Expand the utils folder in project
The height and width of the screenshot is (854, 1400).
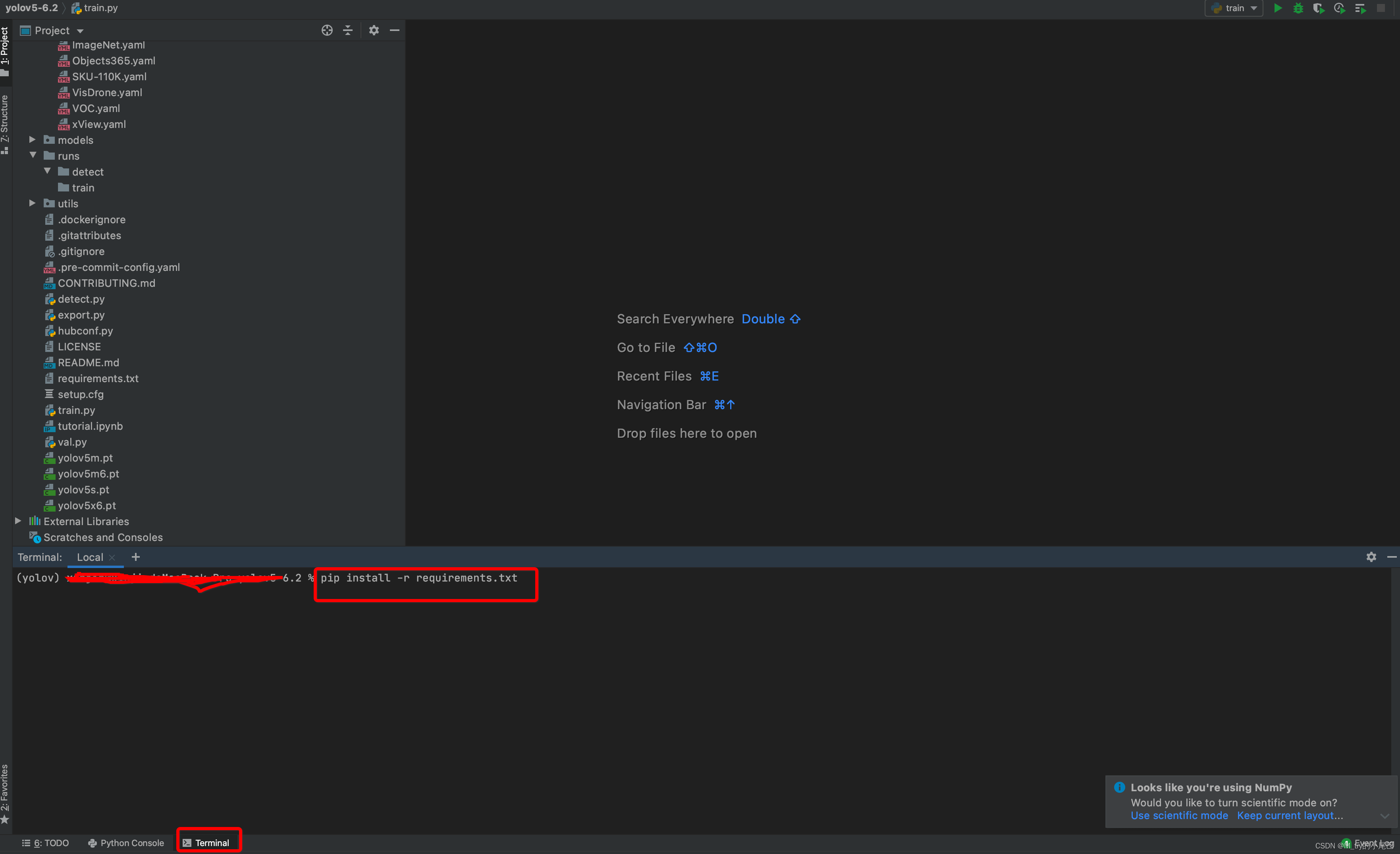click(x=33, y=203)
